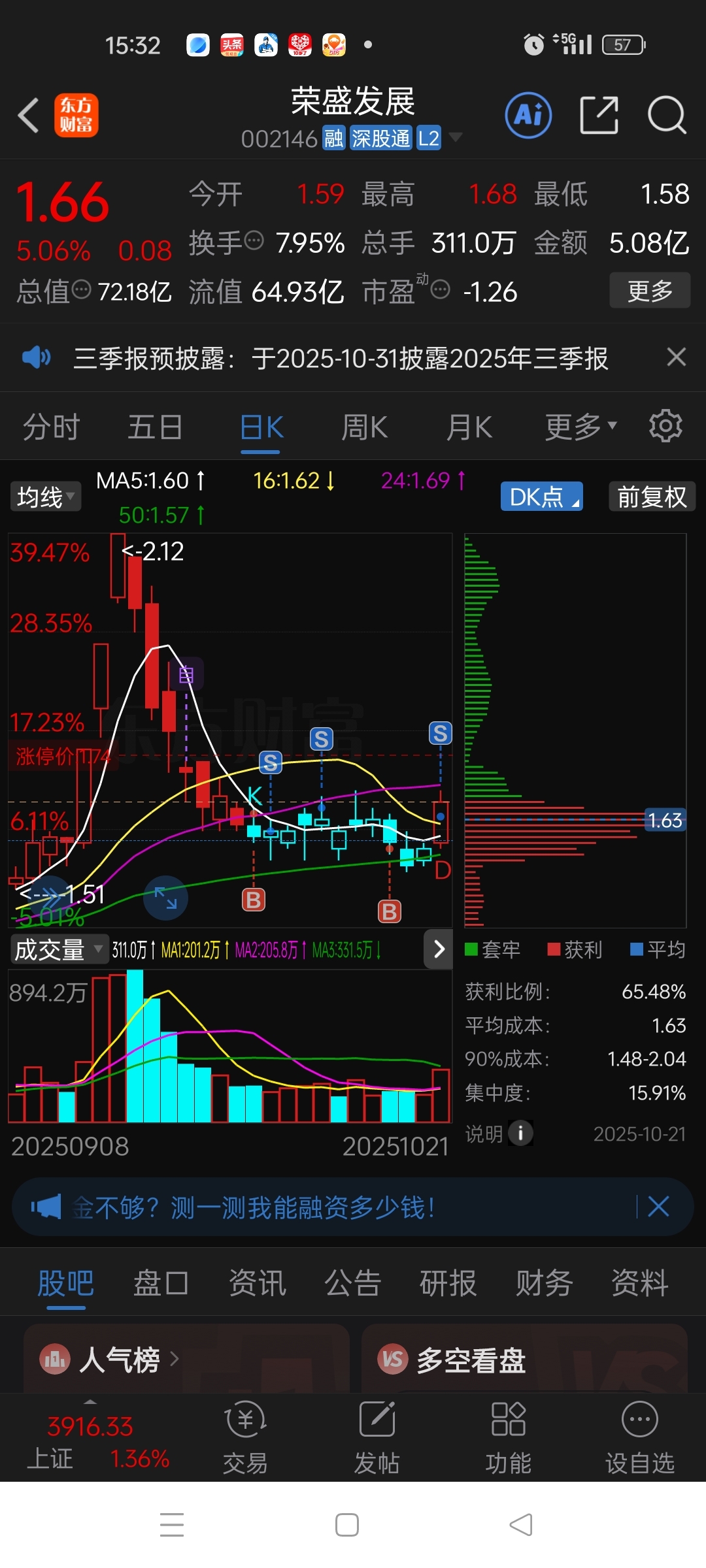Open 人气榜 ranking icon
This screenshot has width=706, height=1568.
click(x=54, y=1359)
